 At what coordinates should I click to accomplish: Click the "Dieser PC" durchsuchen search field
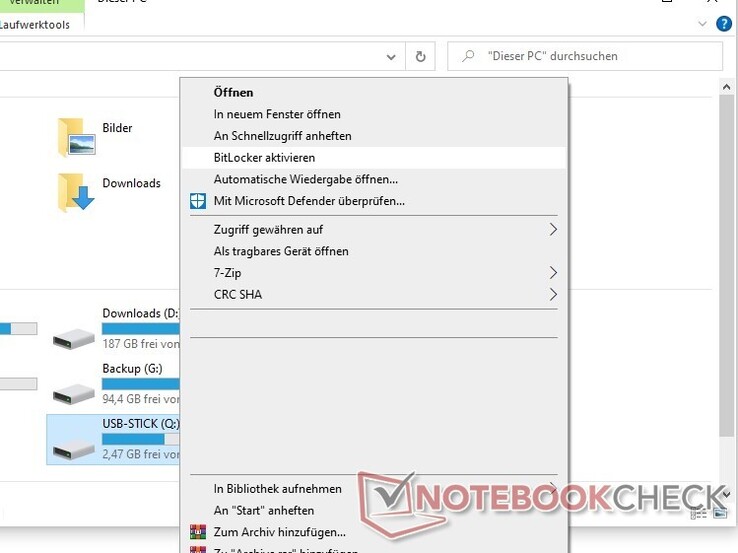coord(585,56)
